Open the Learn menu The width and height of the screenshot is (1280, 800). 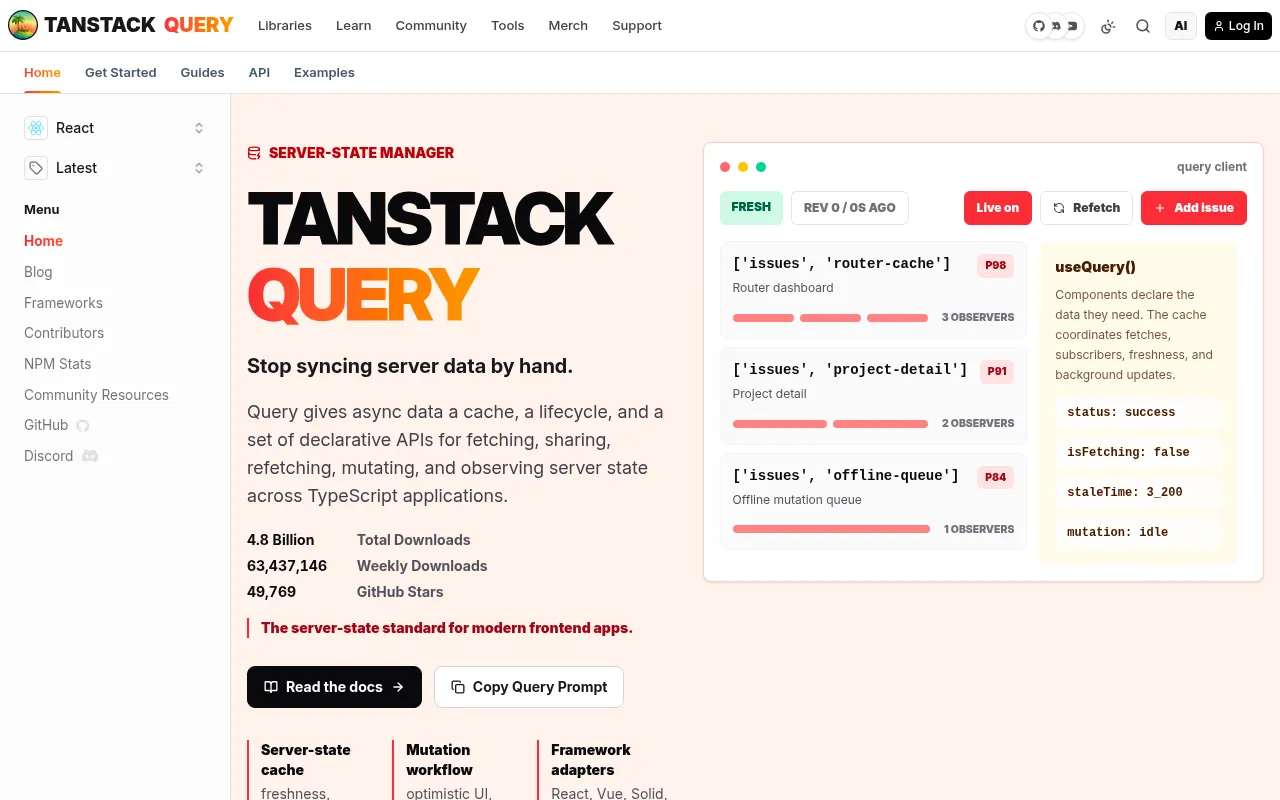click(x=353, y=25)
